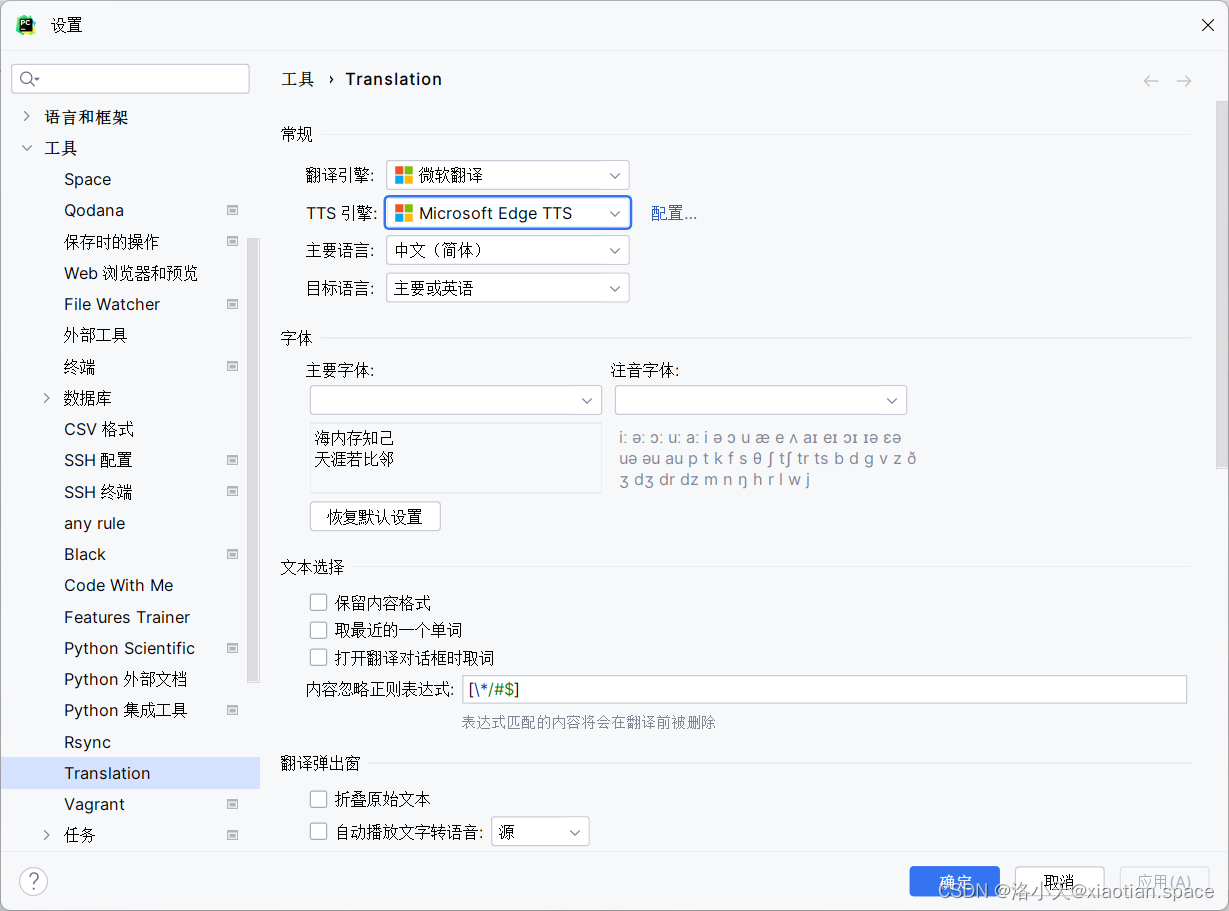The width and height of the screenshot is (1229, 911).
Task: Enable the 保留内容格式 checkbox
Action: 318,602
